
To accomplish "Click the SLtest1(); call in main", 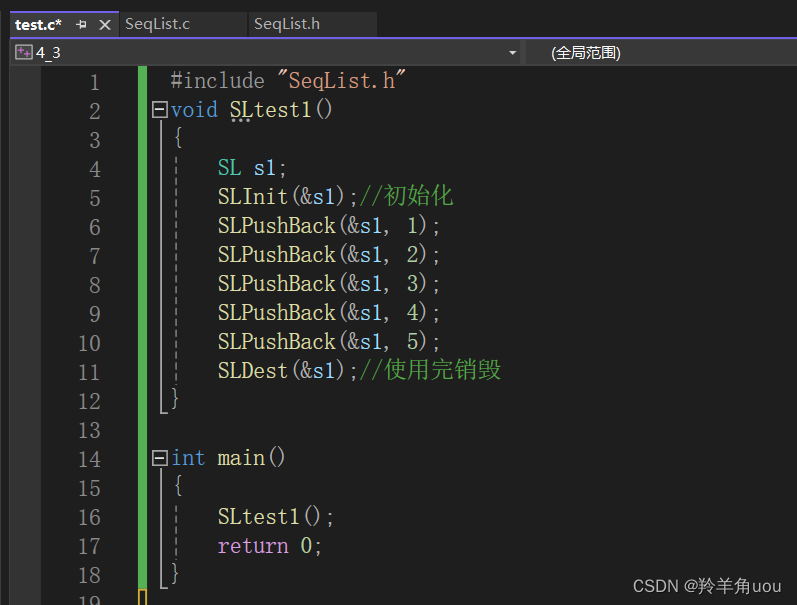I will (275, 517).
